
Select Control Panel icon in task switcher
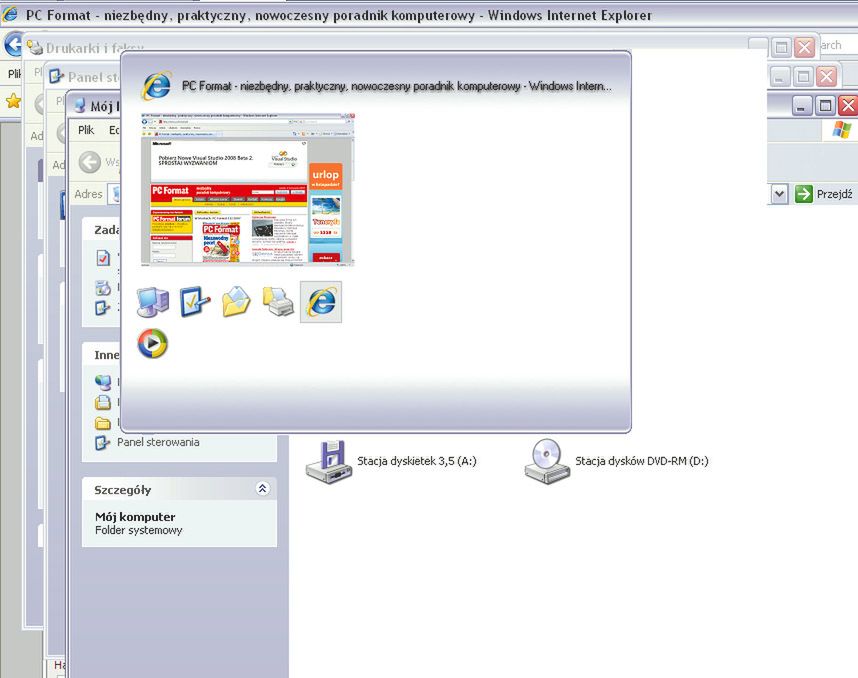tap(195, 302)
